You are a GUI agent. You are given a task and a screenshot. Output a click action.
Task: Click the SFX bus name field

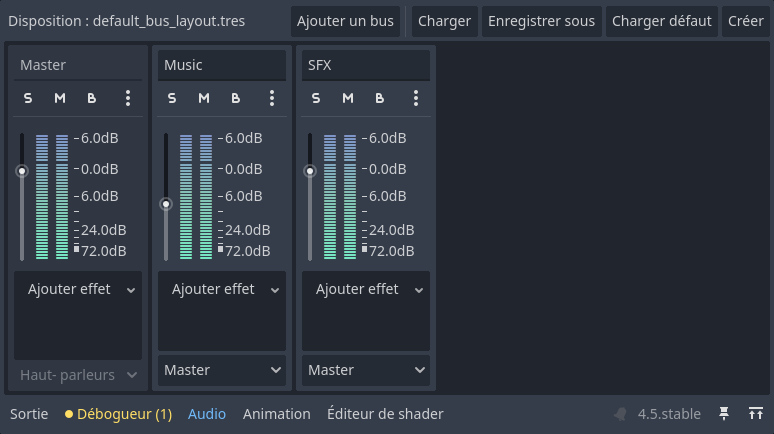(366, 65)
